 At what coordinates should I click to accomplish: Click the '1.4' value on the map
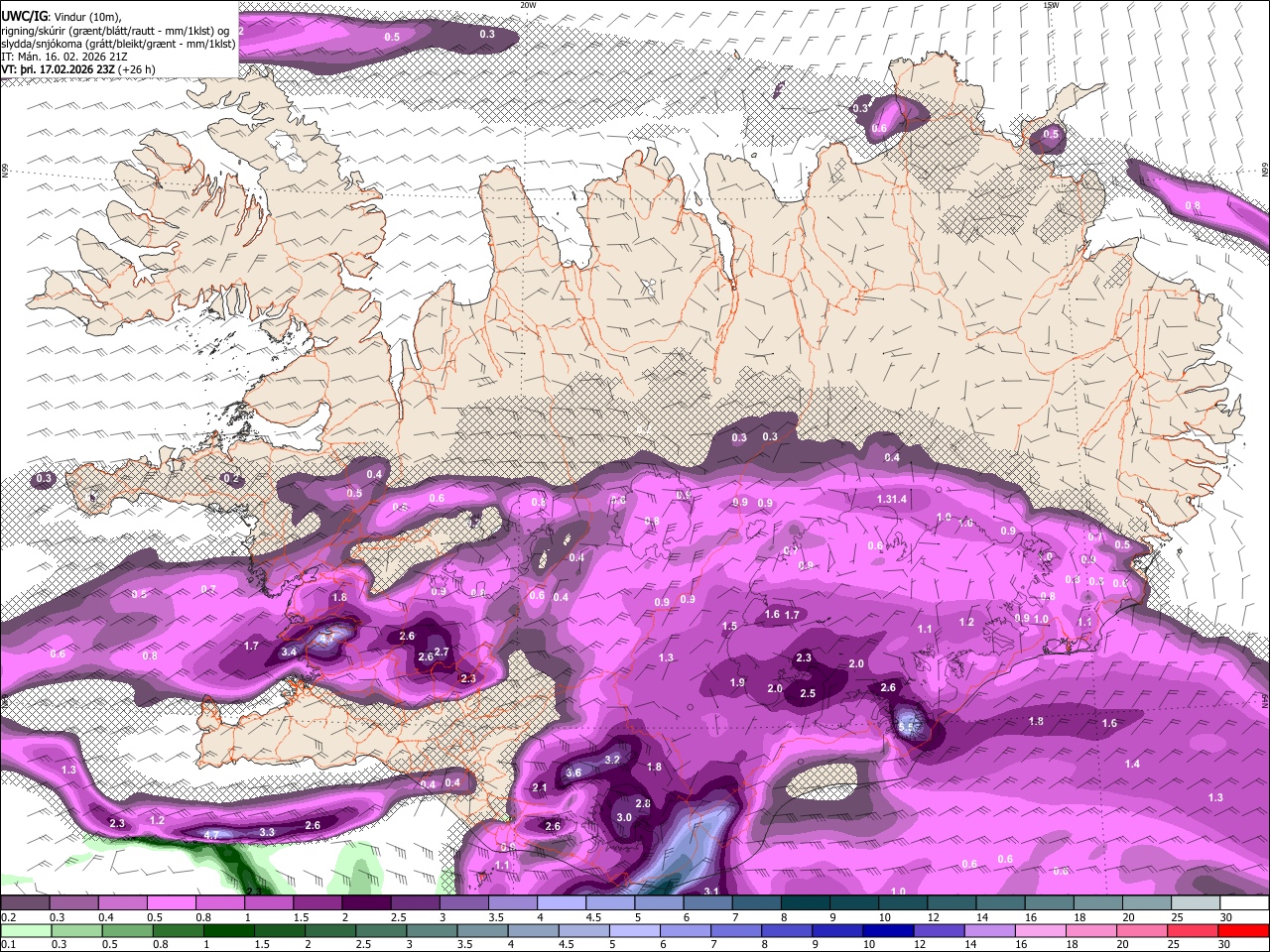(1133, 764)
